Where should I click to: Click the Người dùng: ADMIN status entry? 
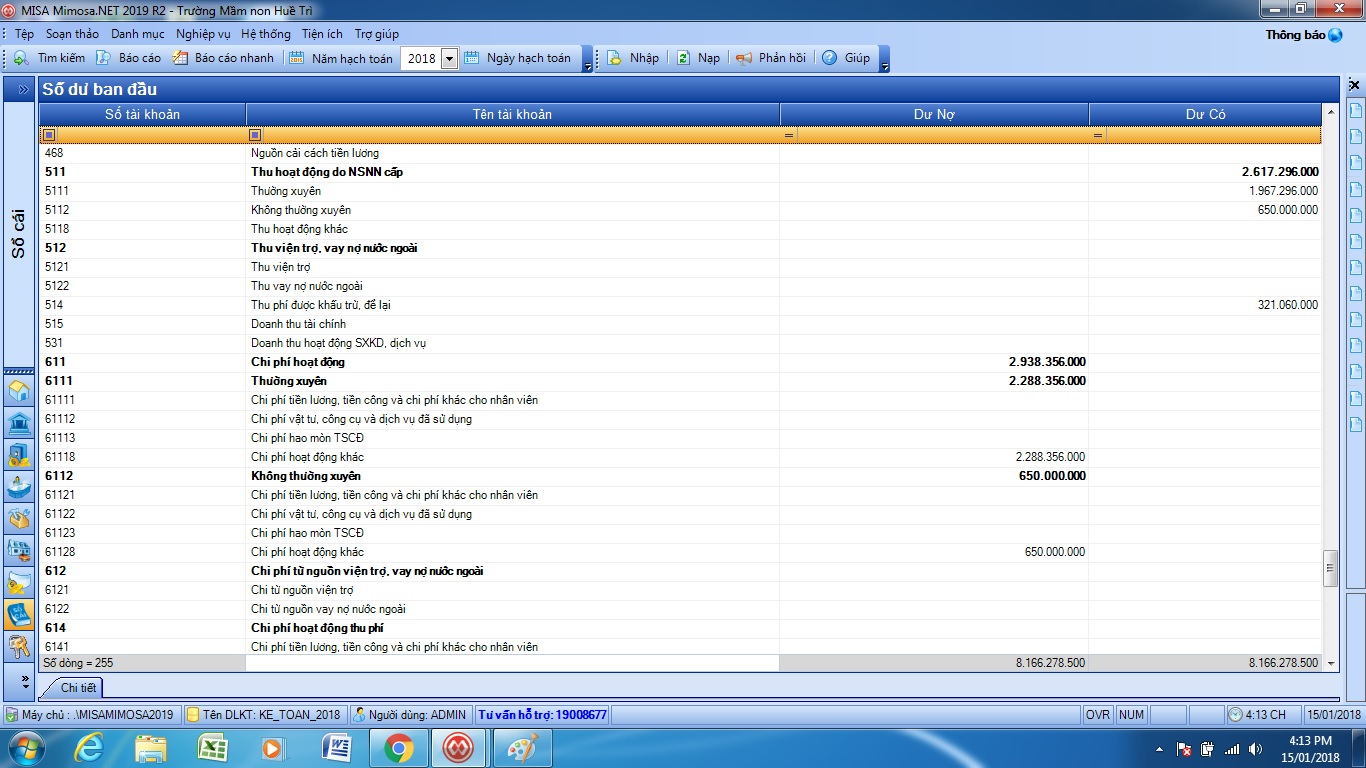click(x=410, y=715)
